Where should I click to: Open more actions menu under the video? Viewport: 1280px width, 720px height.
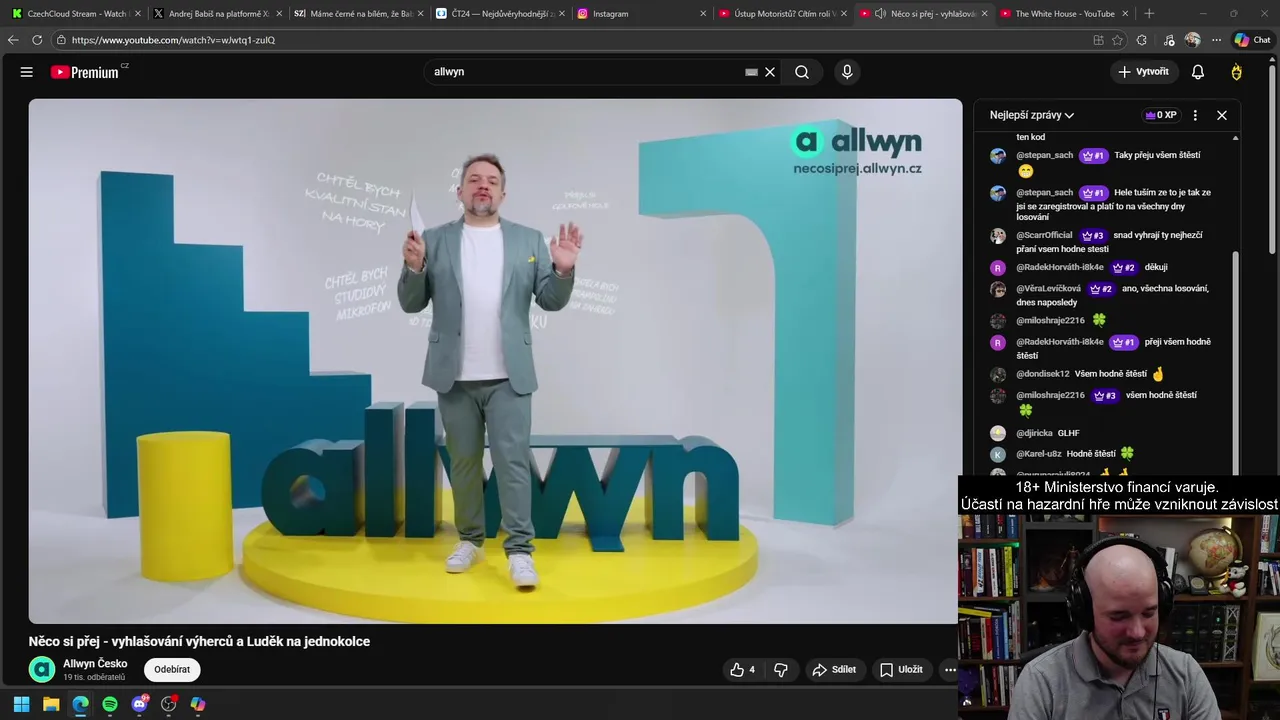click(950, 670)
